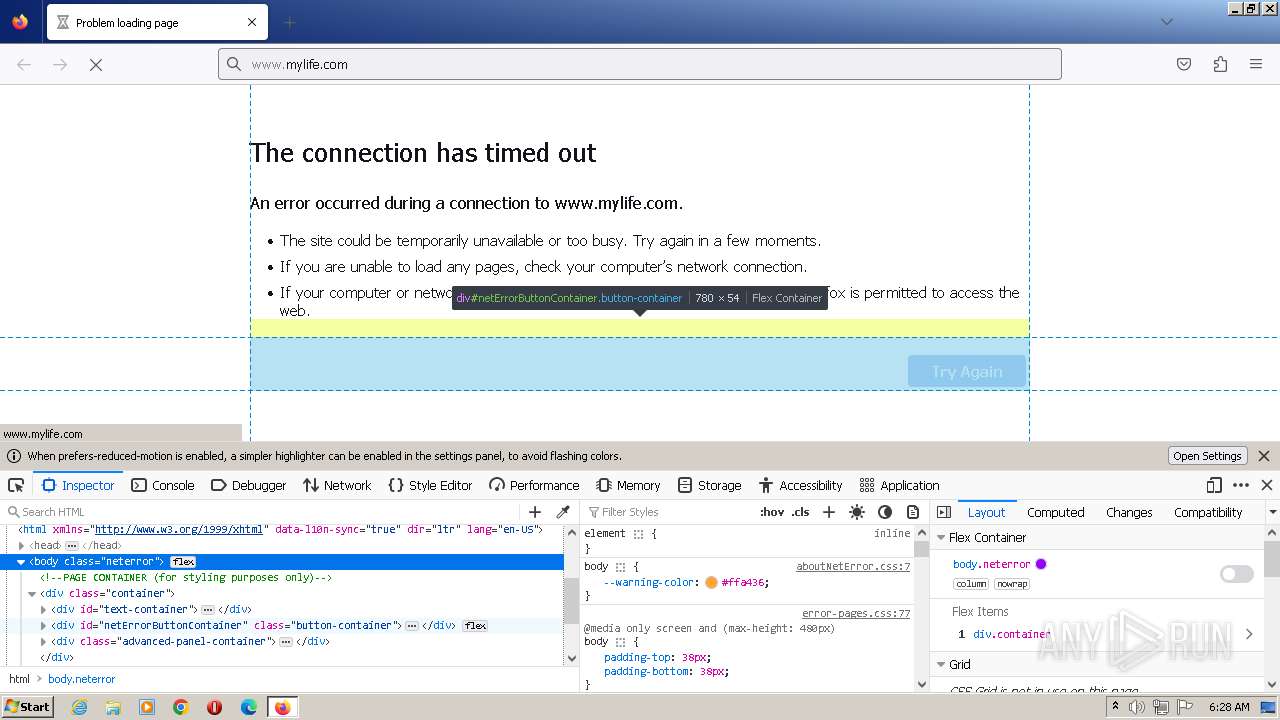1280x720 pixels.
Task: Collapse the Grid section
Action: click(941, 665)
